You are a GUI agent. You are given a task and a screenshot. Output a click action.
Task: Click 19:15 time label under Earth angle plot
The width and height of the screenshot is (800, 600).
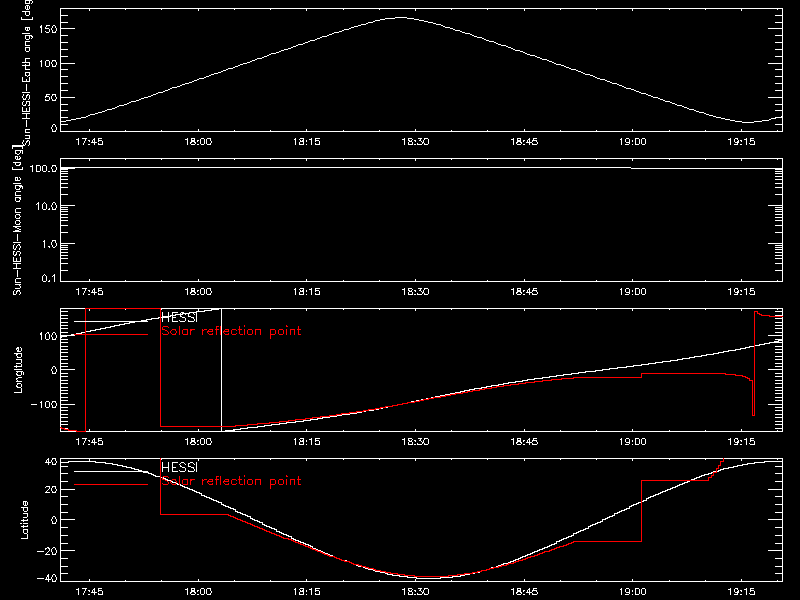(x=741, y=142)
